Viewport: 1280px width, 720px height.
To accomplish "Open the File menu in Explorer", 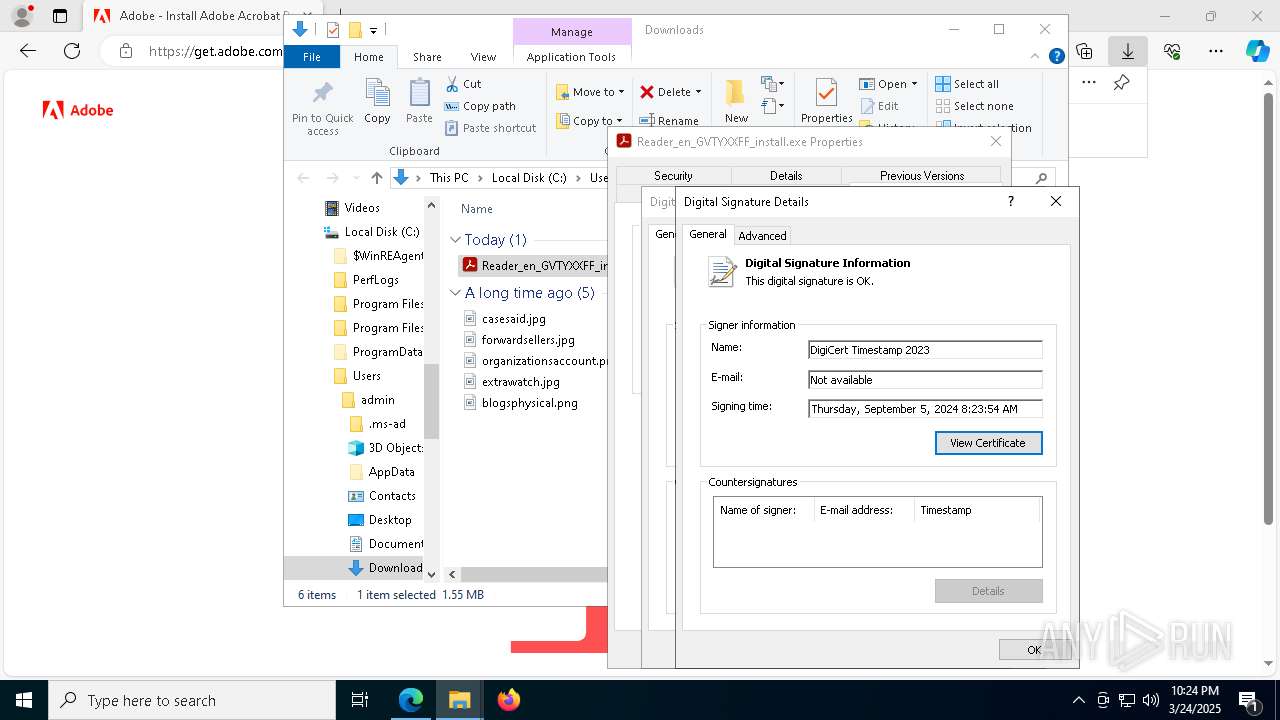I will pyautogui.click(x=312, y=57).
